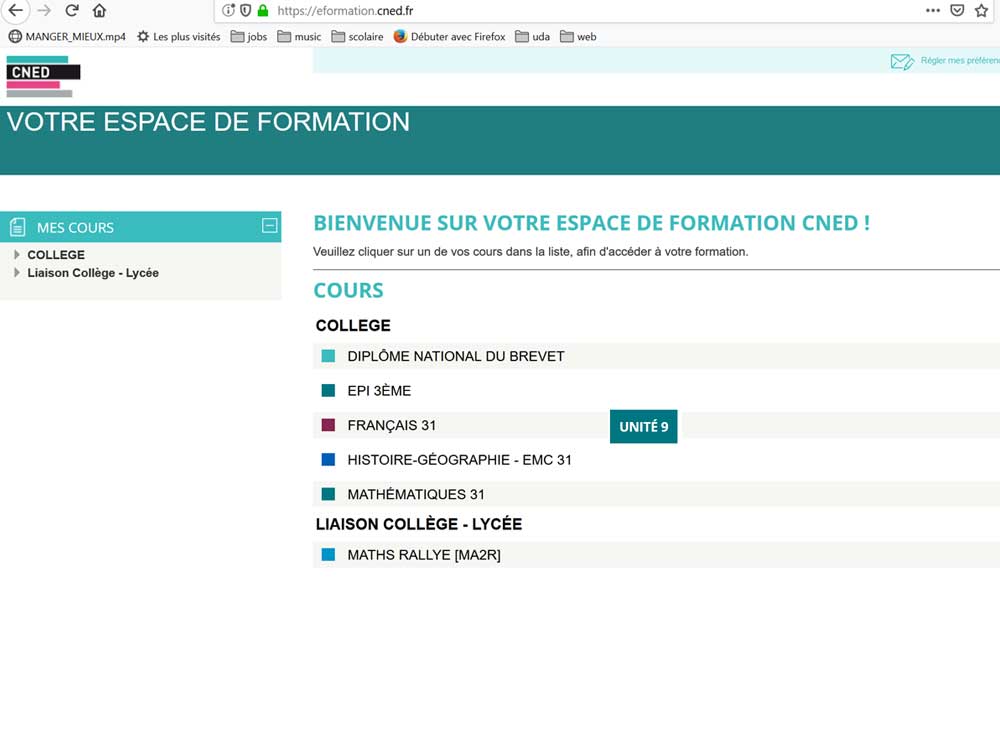
Task: Open the music bookmarks folder
Action: point(299,37)
